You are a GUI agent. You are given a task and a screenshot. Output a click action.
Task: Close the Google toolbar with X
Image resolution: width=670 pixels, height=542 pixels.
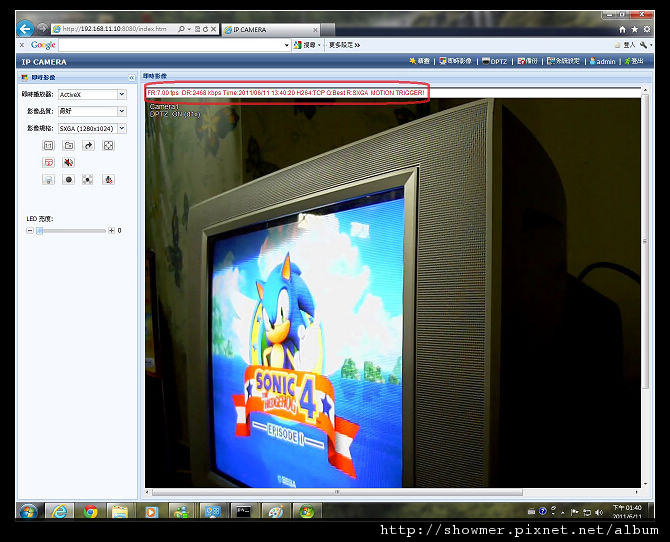tap(22, 45)
